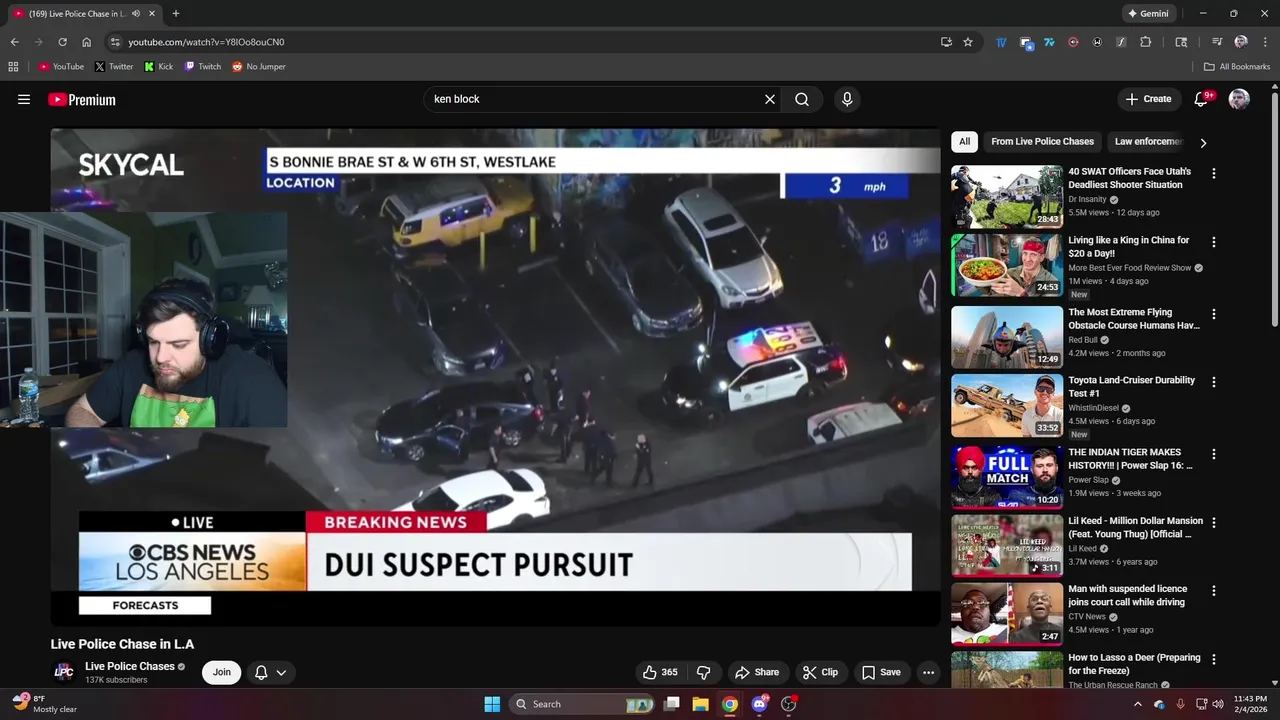The height and width of the screenshot is (720, 1280).
Task: Install app icon in address bar
Action: [946, 42]
